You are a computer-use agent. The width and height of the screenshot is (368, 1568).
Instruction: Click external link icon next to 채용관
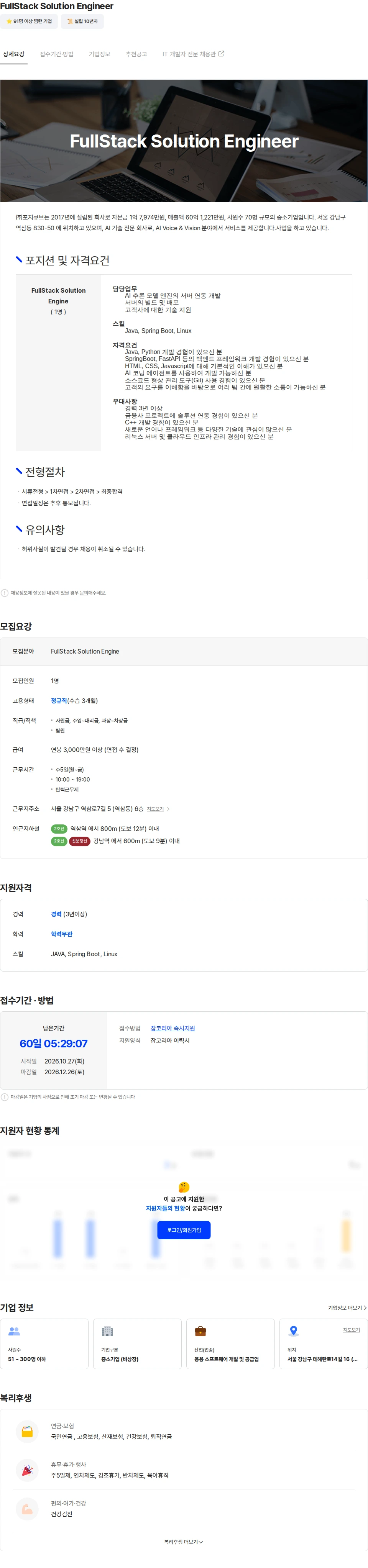[221, 54]
